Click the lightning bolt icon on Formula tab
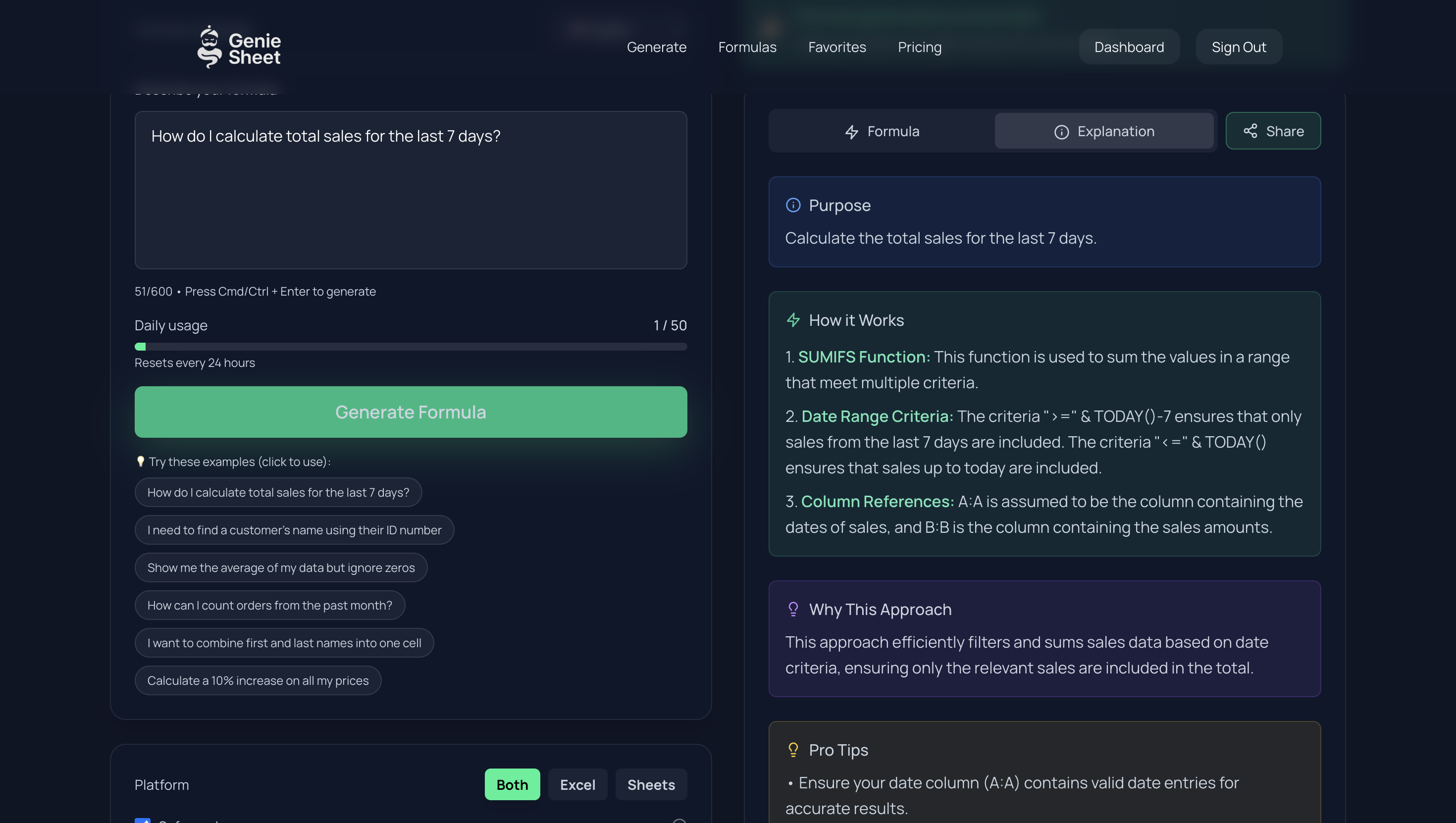Image resolution: width=1456 pixels, height=823 pixels. [x=851, y=132]
